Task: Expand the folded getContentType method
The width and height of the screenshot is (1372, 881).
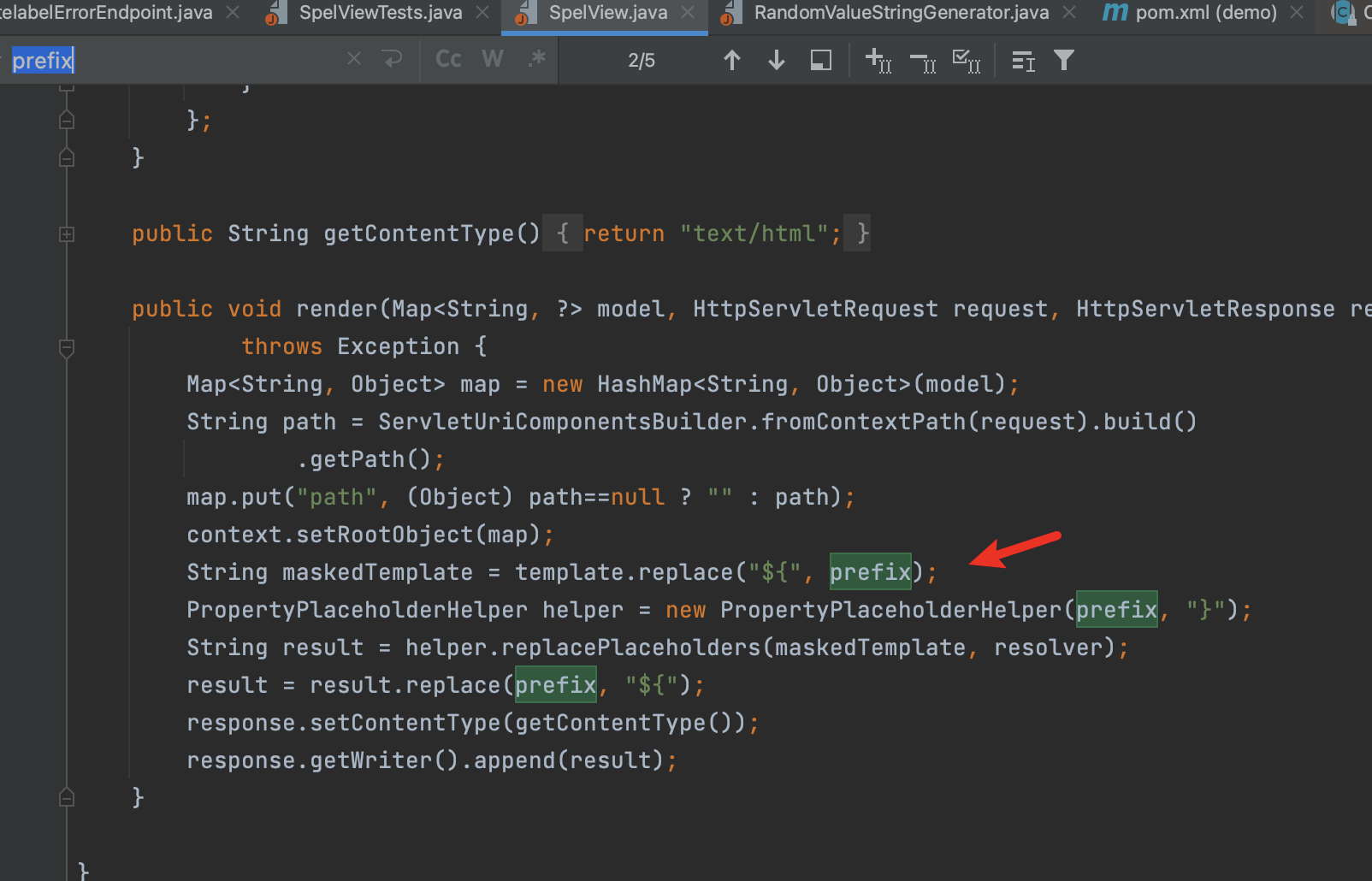Action: [x=67, y=234]
